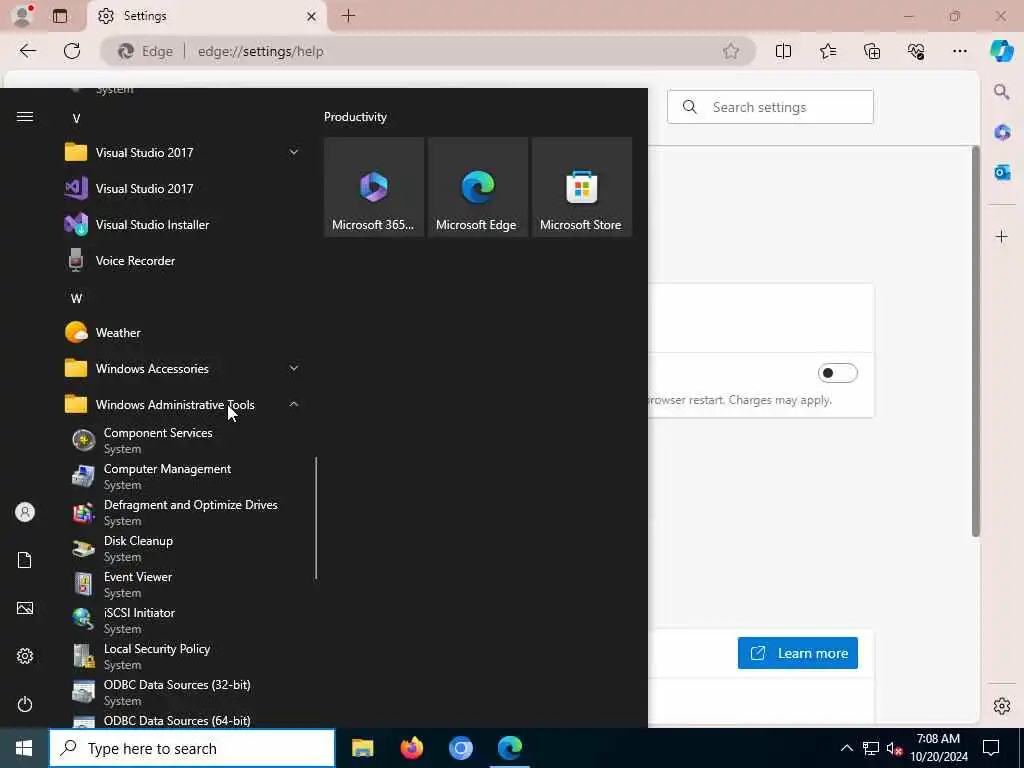Open the notification center
The width and height of the screenshot is (1024, 768).
(x=991, y=748)
